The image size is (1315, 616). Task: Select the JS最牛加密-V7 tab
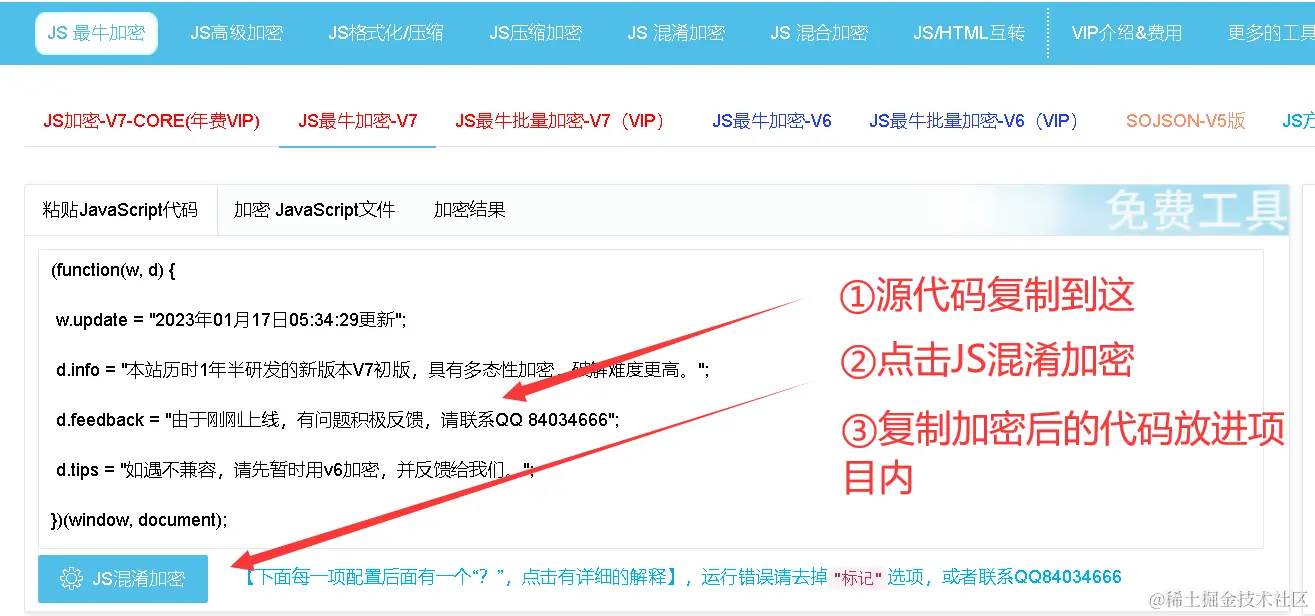(x=357, y=121)
